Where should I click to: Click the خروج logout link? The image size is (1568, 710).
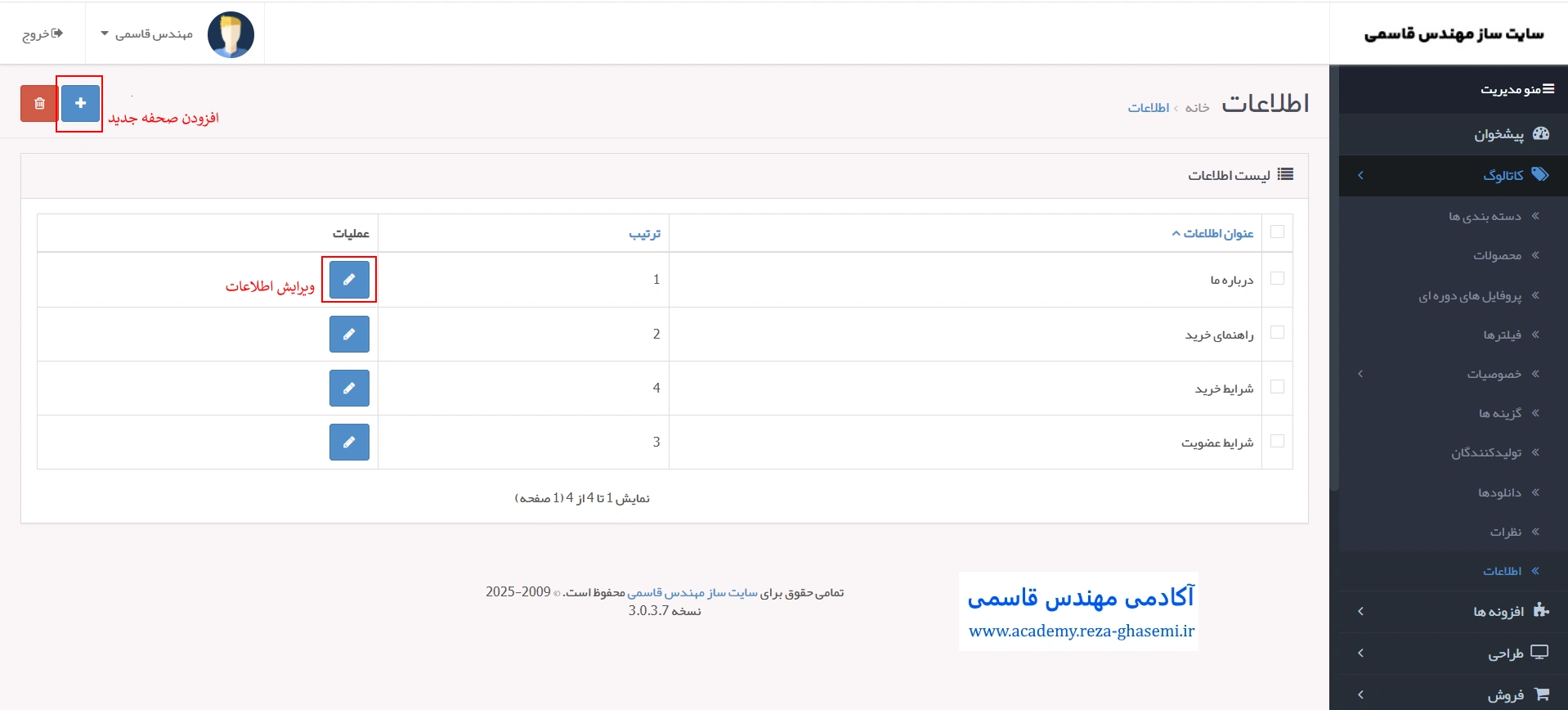(x=43, y=34)
